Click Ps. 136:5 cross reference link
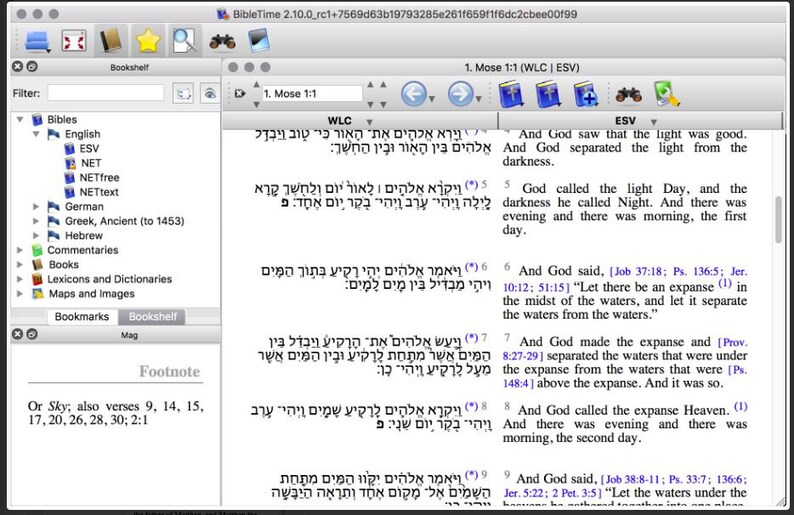Viewport: 794px width, 515px height. click(x=695, y=272)
